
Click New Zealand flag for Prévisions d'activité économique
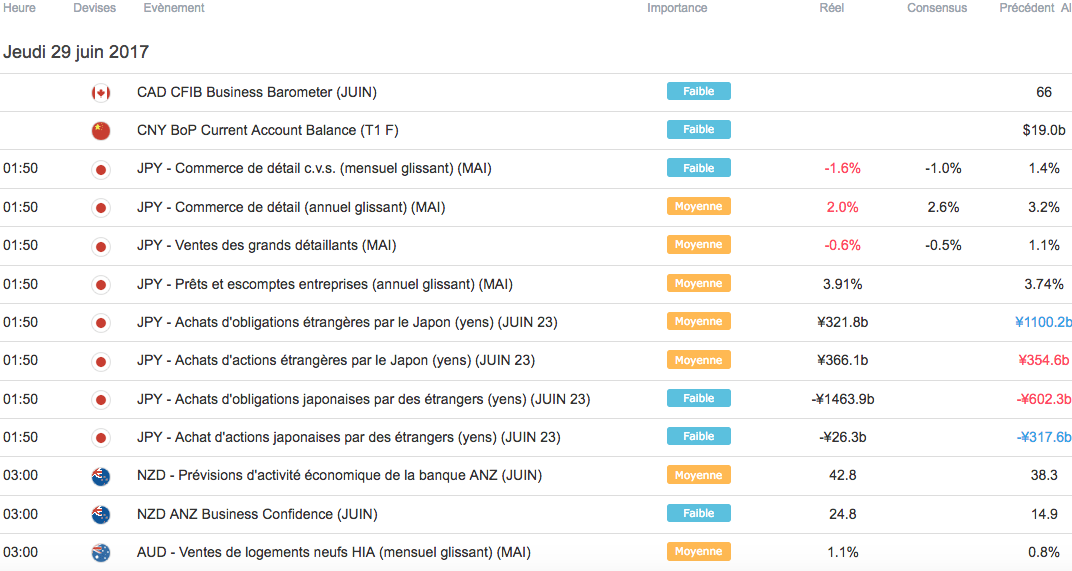tap(100, 477)
